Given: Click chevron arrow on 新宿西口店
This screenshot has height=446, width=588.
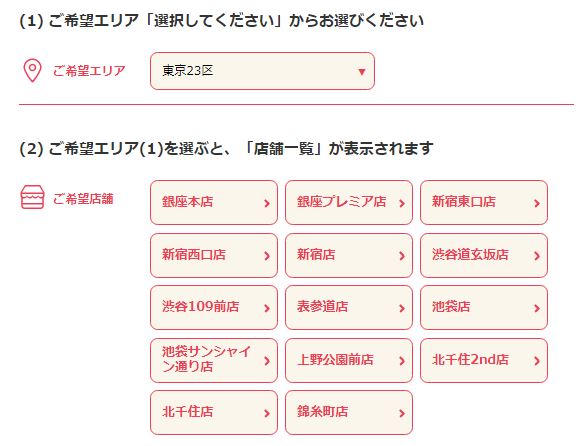Looking at the screenshot, I should (x=267, y=256).
